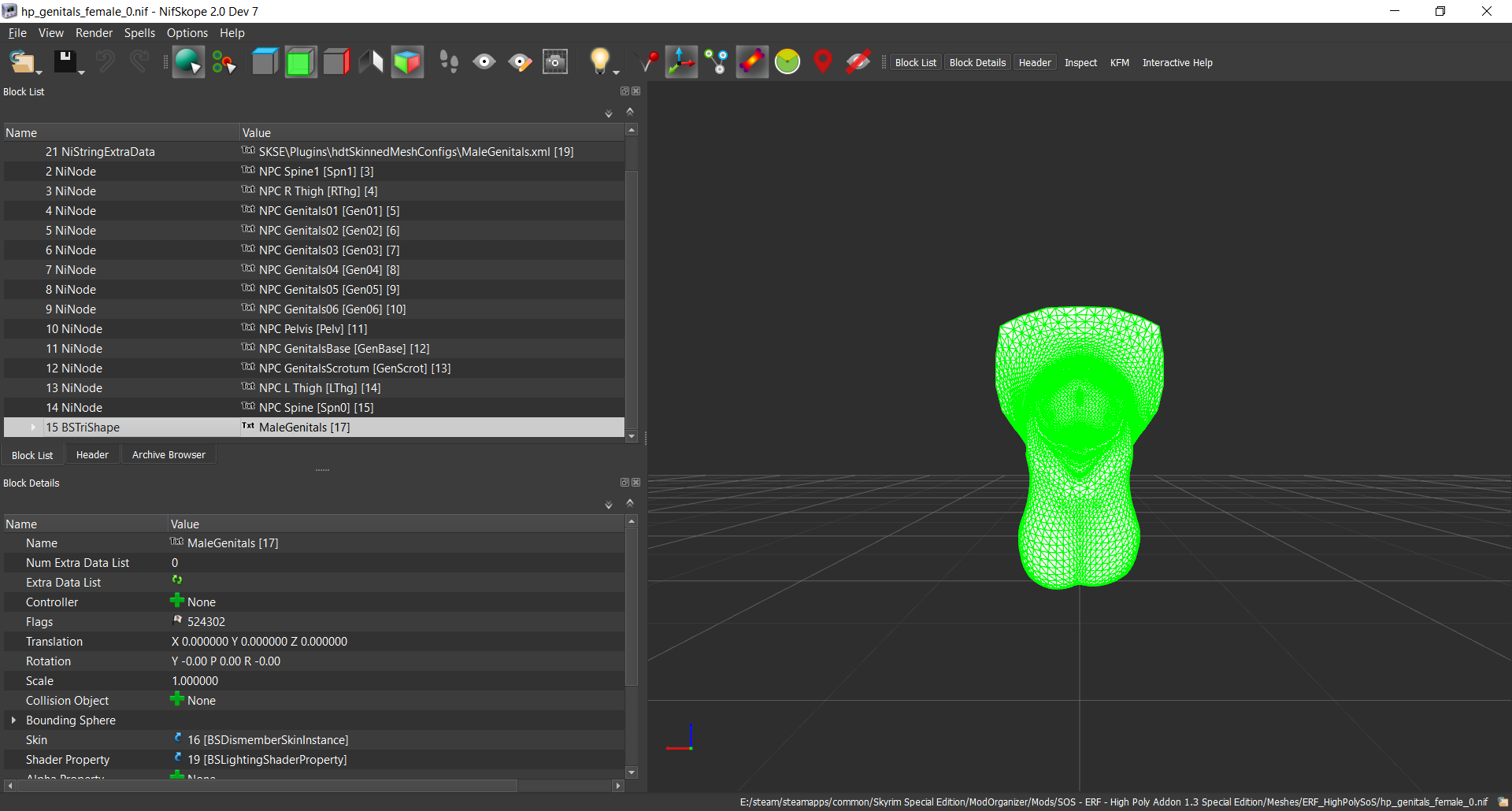Toggle the eye visibility icon
The width and height of the screenshot is (1512, 811).
[x=484, y=61]
